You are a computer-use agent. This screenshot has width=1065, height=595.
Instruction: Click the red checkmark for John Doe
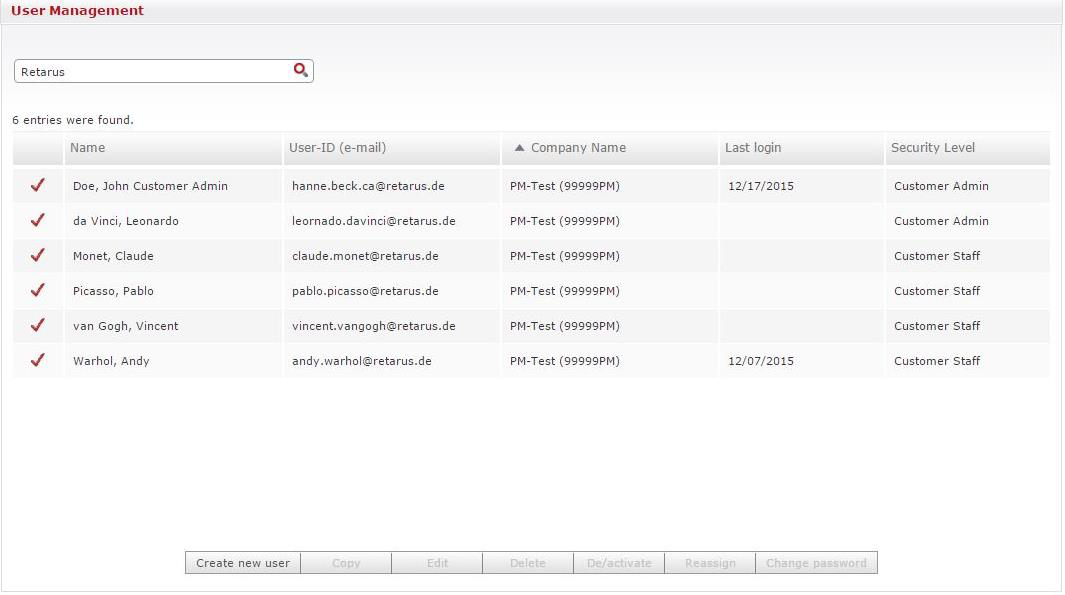click(x=38, y=185)
